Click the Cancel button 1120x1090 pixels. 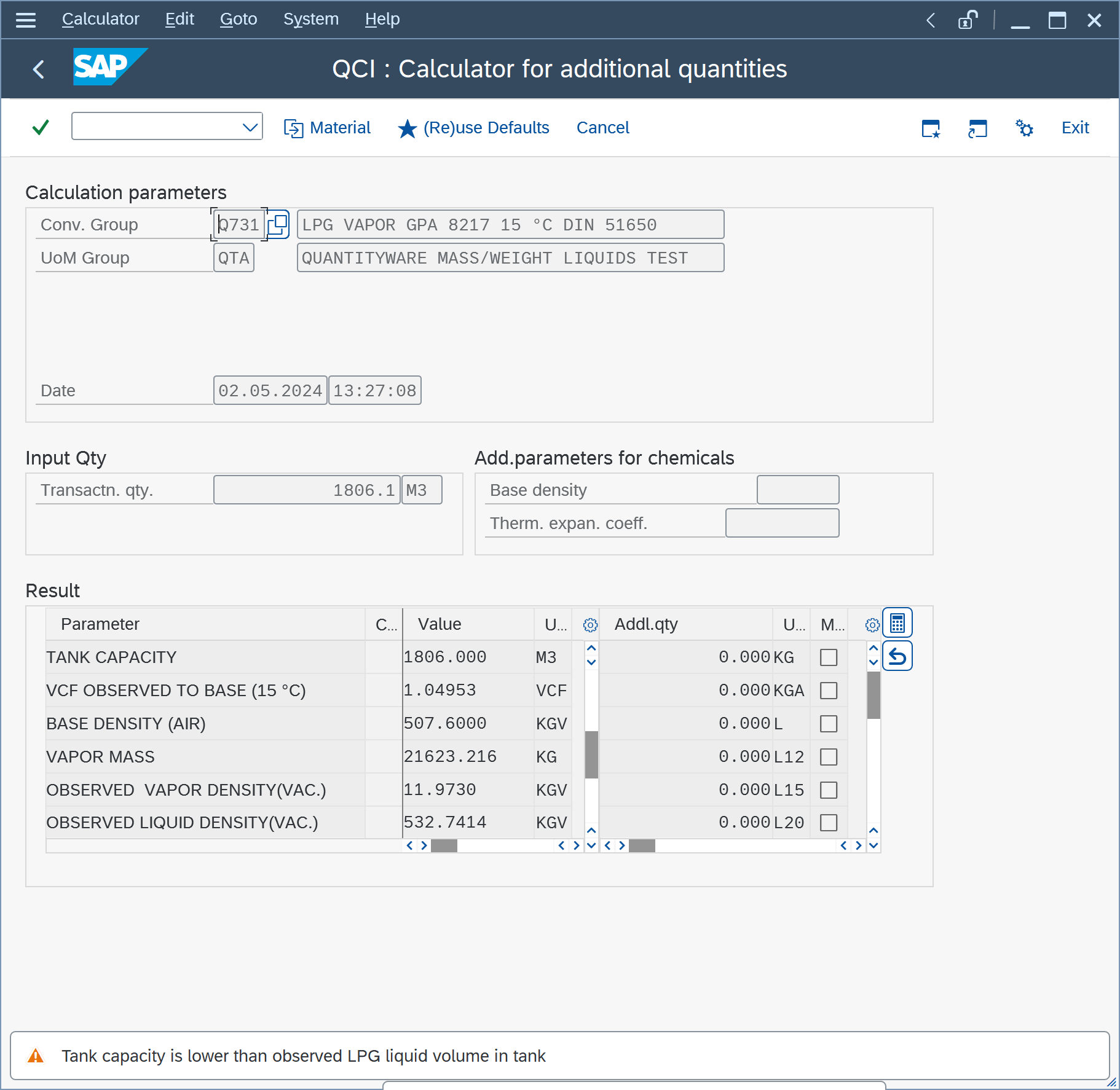(602, 127)
